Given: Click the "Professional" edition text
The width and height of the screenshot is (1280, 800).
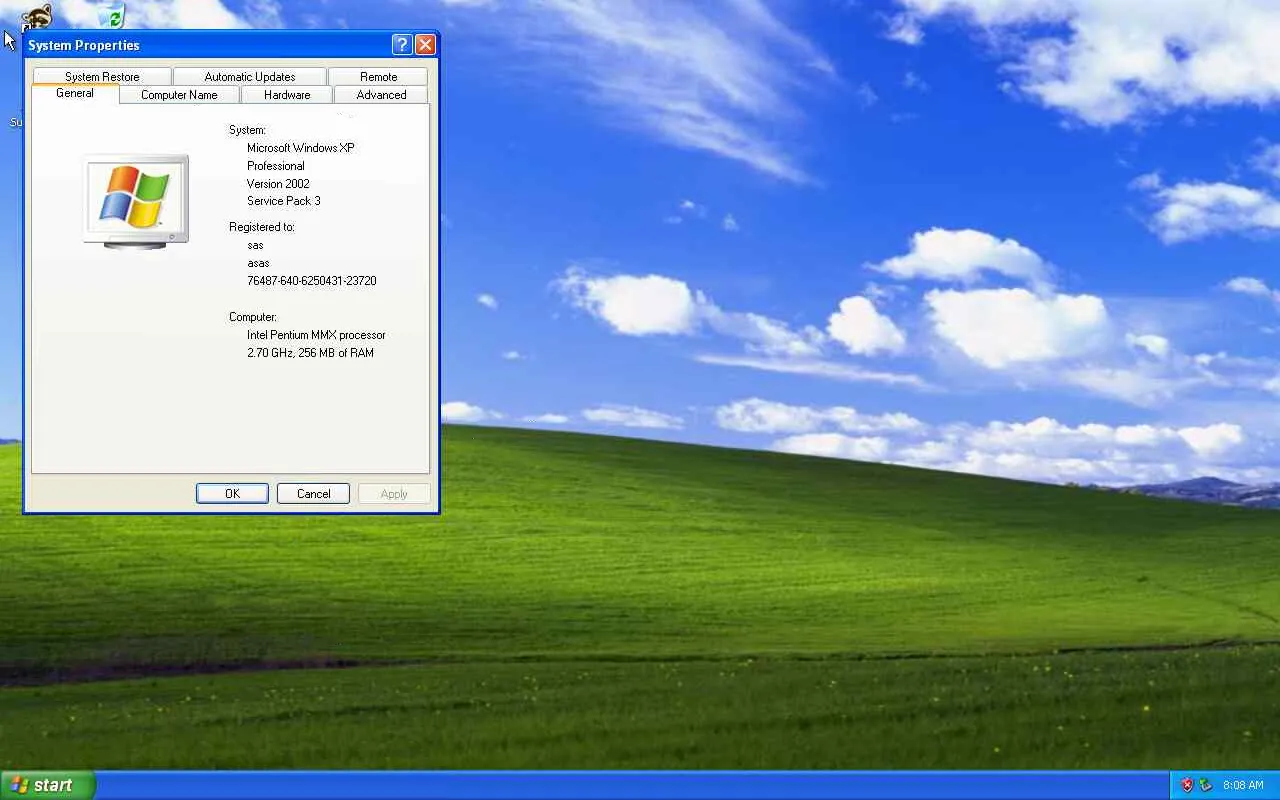Looking at the screenshot, I should (x=276, y=166).
